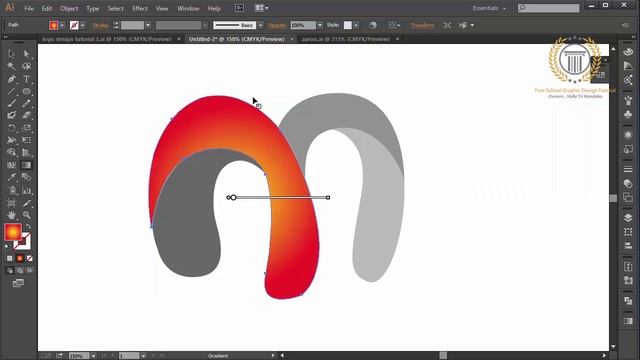Select the Slice tool
Viewport: 640px width, 360px height.
[x=27, y=203]
